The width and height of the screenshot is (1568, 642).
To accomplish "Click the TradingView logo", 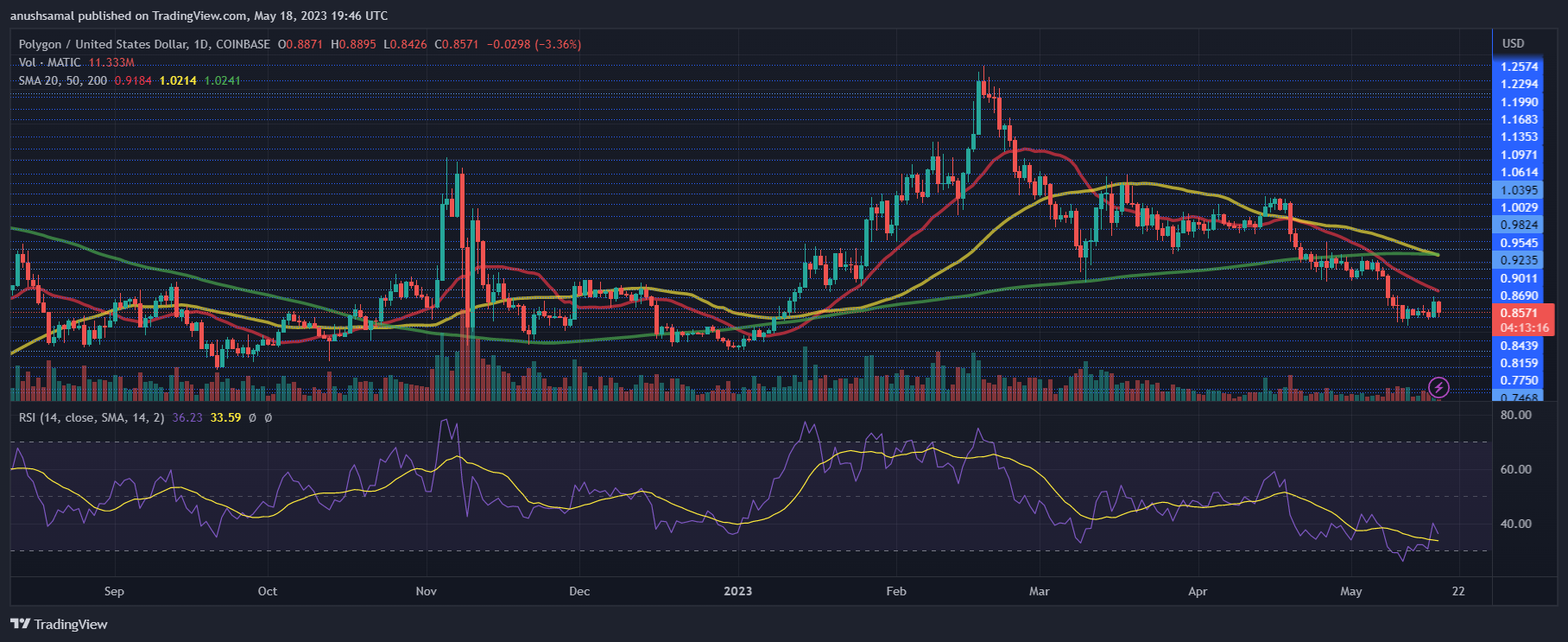I will (60, 624).
